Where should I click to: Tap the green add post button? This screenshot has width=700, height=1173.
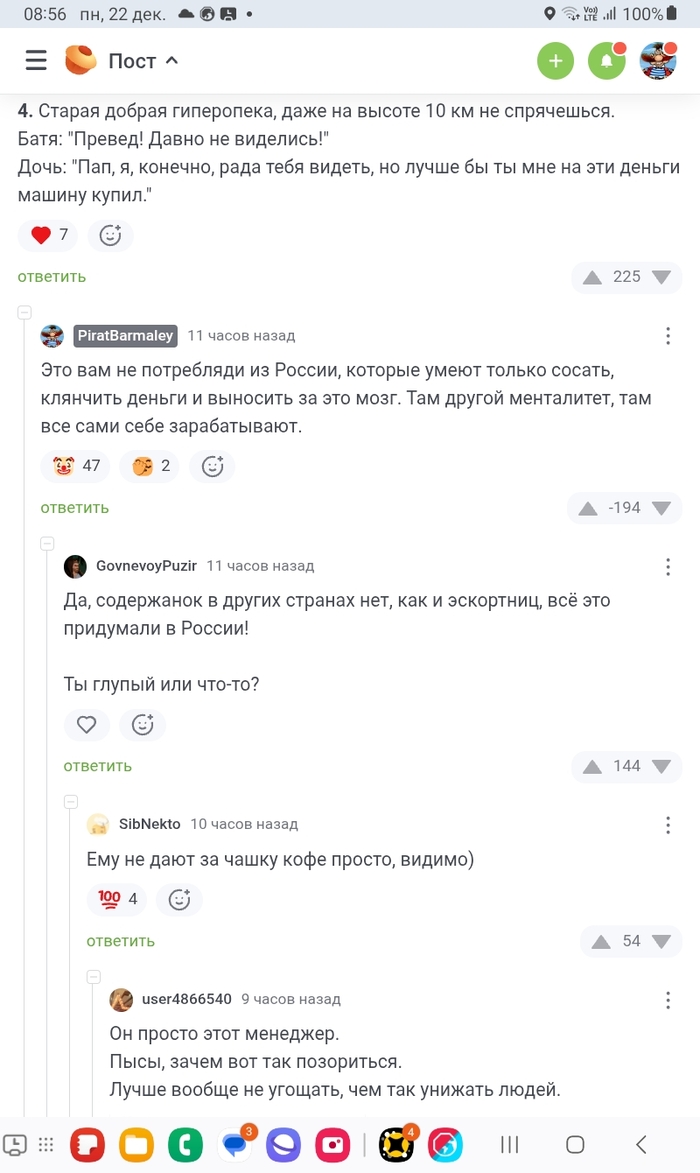[556, 61]
